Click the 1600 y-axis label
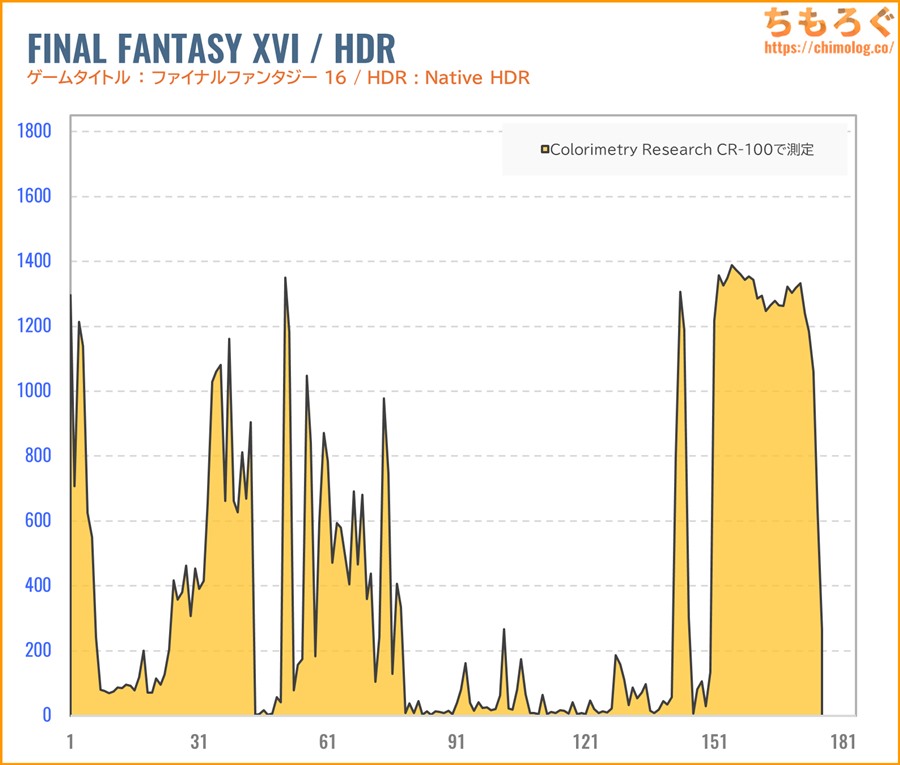Image resolution: width=900 pixels, height=765 pixels. point(34,196)
